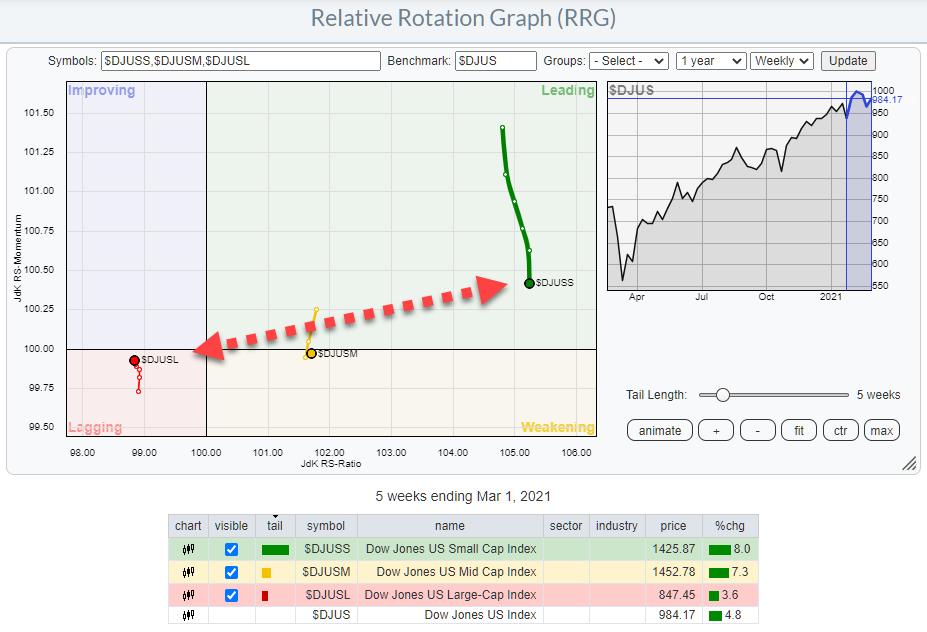Click the $DJUSM yellow endpoint dot
The width and height of the screenshot is (927, 632).
coord(311,353)
